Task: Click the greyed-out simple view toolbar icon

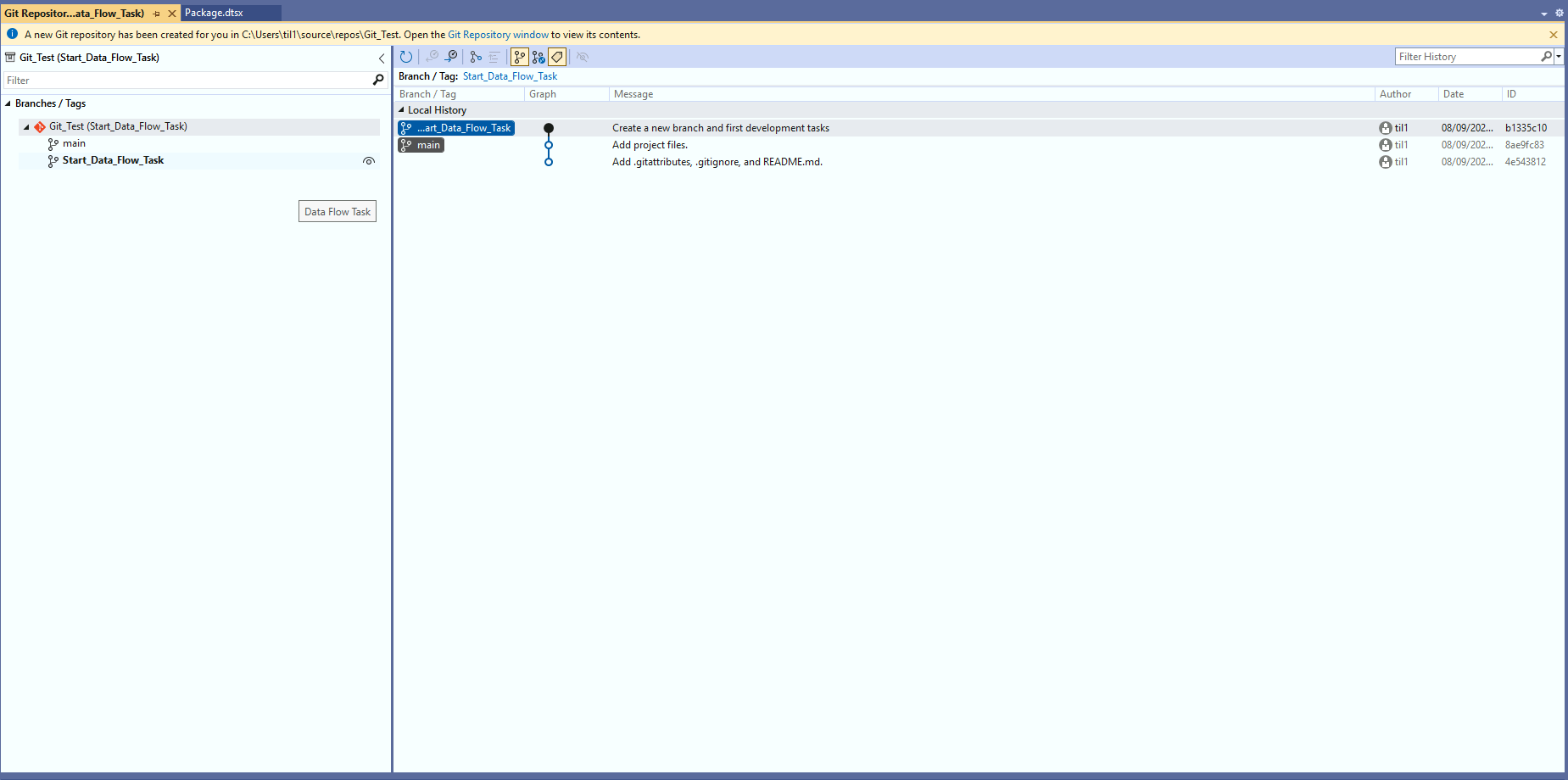Action: point(494,57)
